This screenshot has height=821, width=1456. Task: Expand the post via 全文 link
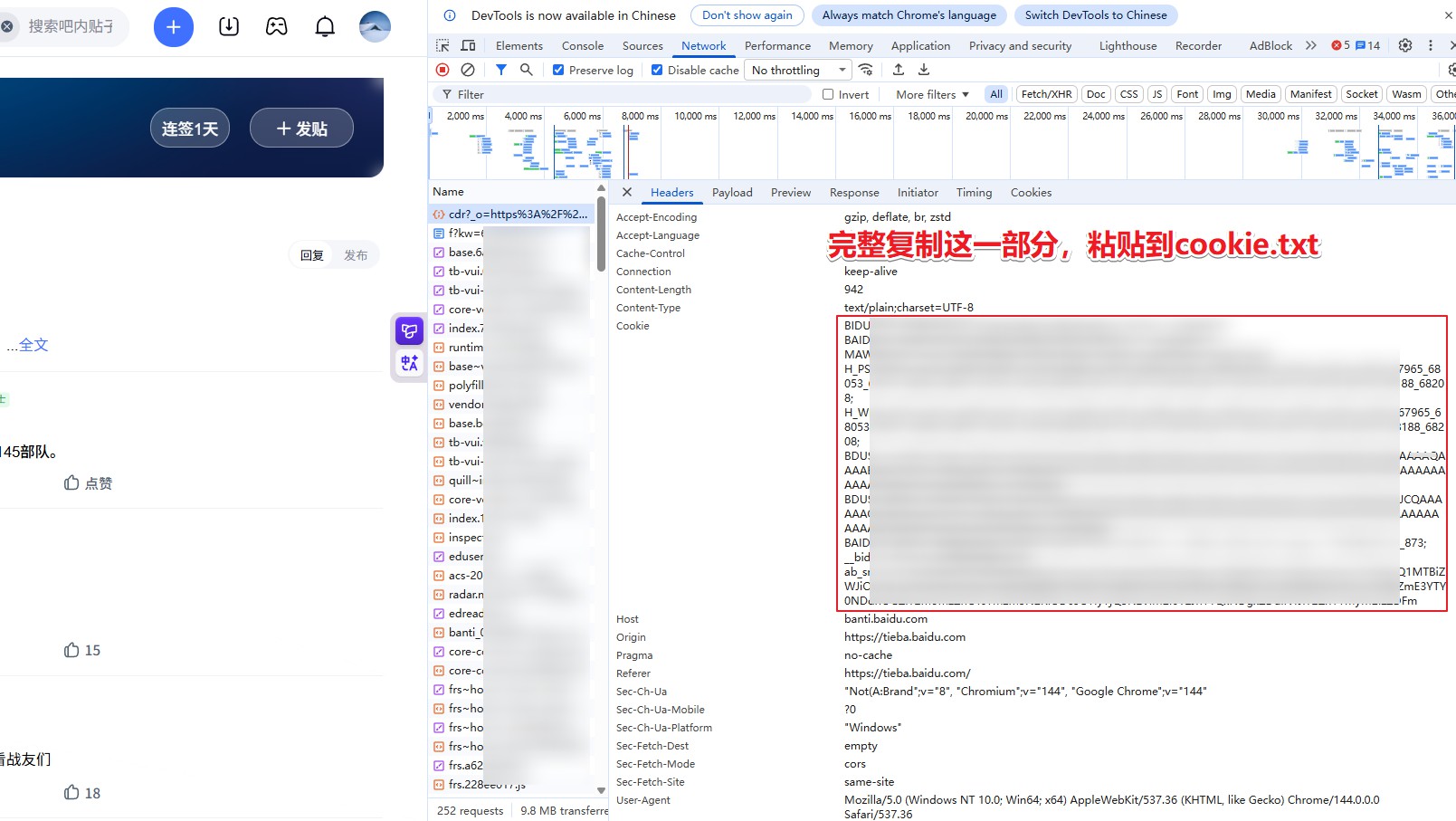click(33, 345)
